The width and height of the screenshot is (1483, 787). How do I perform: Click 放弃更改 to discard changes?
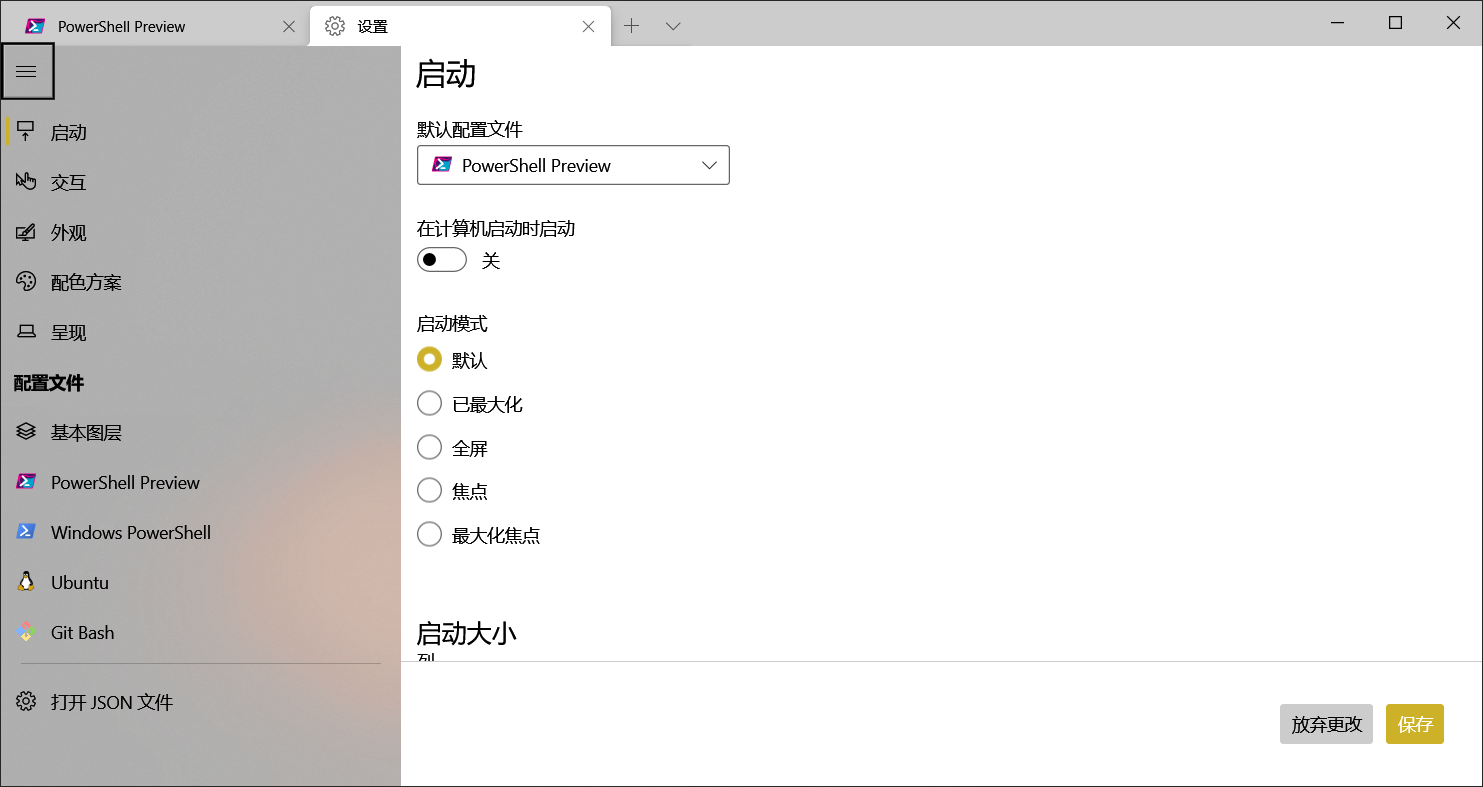[x=1326, y=724]
